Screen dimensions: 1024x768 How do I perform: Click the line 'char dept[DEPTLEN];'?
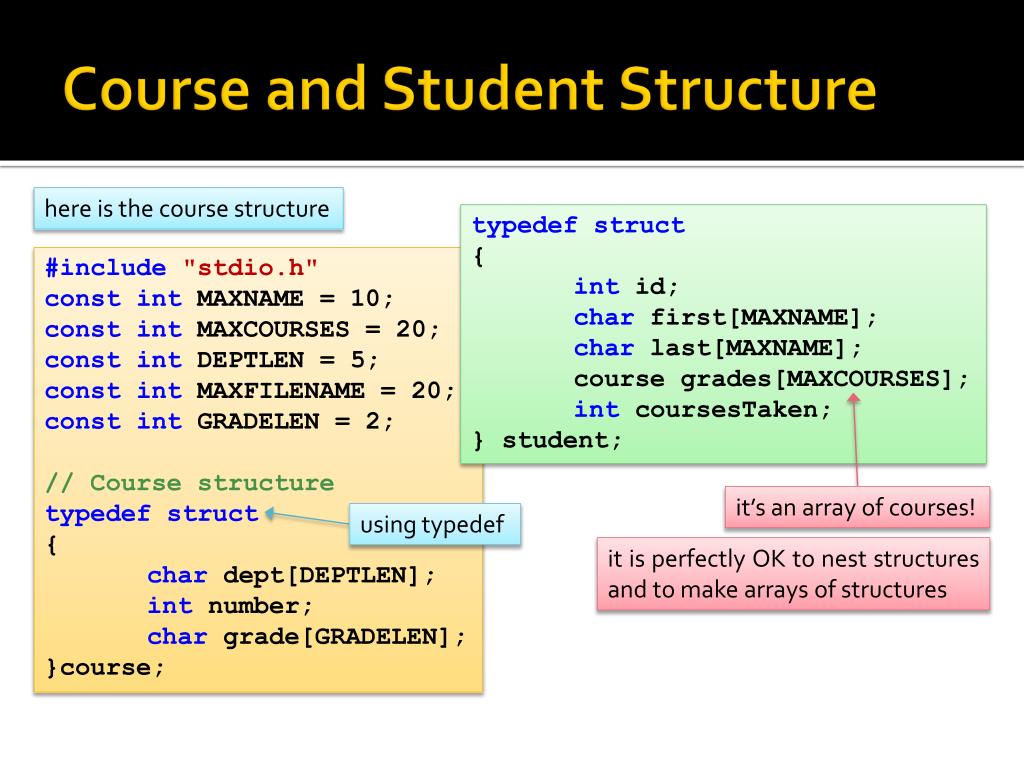coord(291,575)
